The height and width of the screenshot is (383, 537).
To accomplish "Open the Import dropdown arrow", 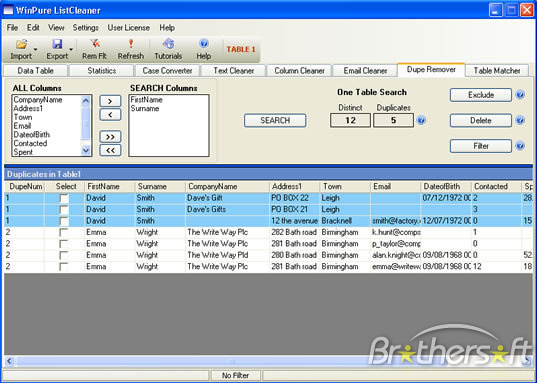I will click(x=35, y=49).
